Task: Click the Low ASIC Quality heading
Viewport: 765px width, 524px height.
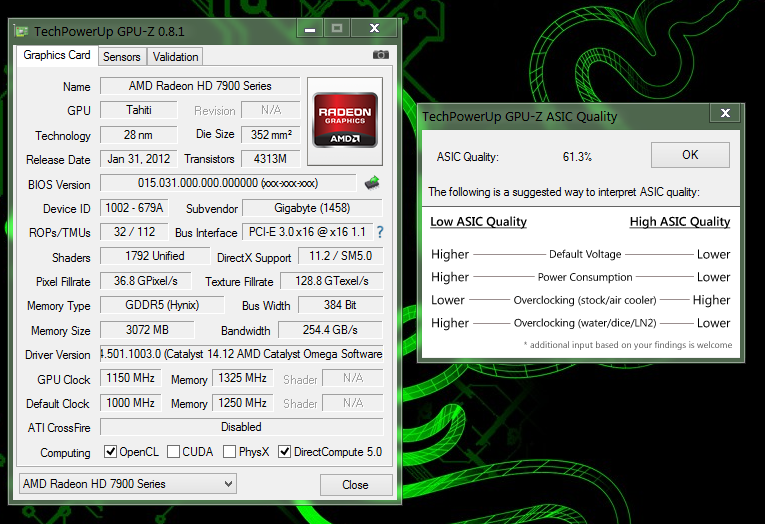Action: [x=478, y=222]
